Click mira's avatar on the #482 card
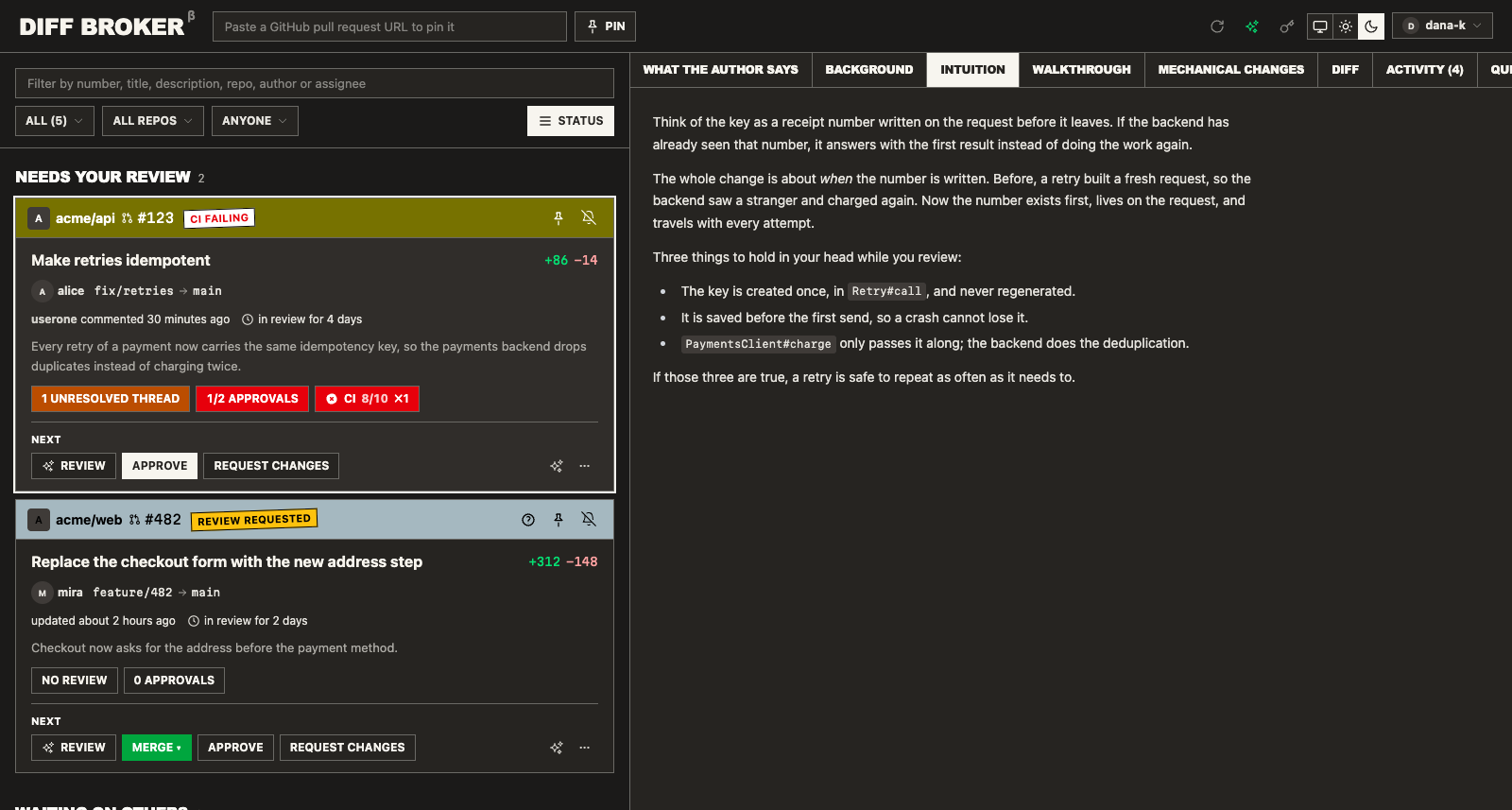The image size is (1512, 810). coord(42,593)
